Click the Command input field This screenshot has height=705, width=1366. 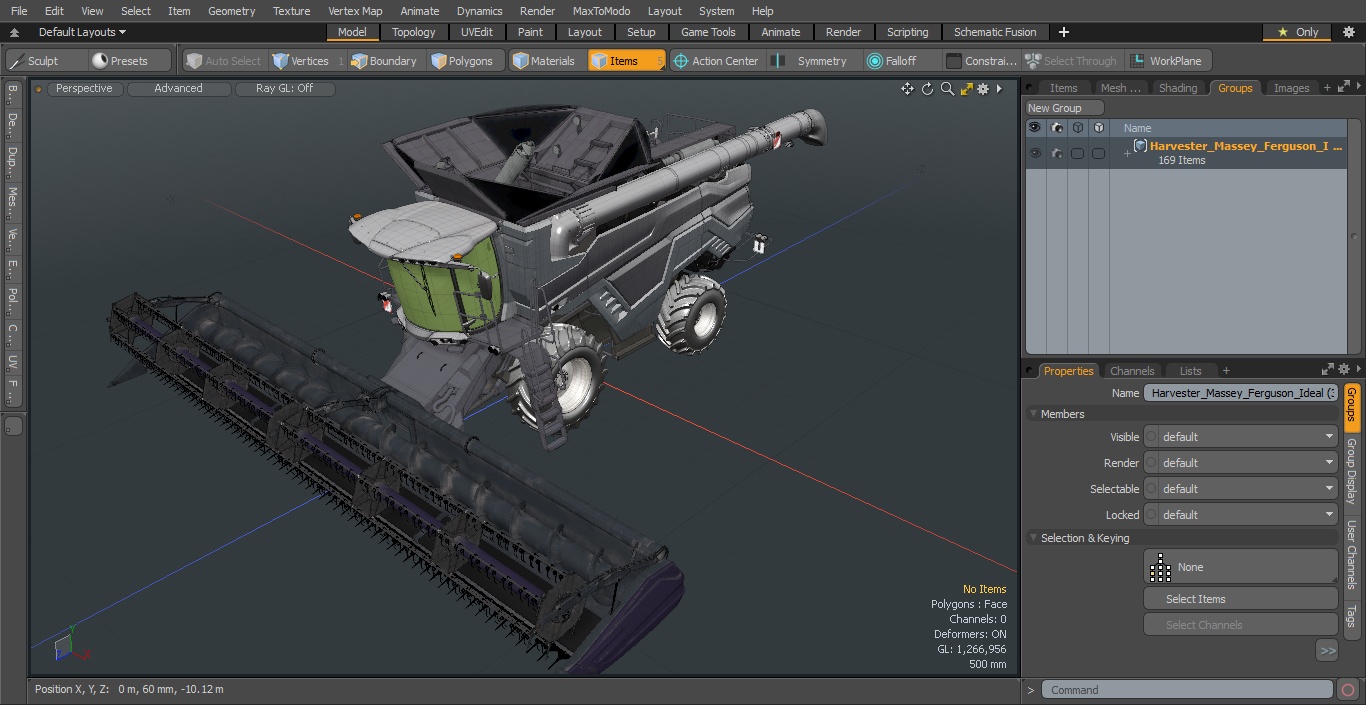1186,690
